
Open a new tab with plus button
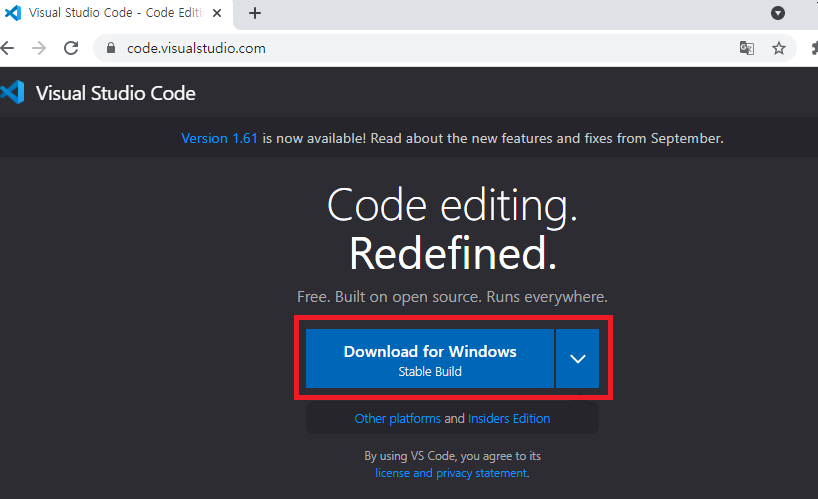(255, 13)
